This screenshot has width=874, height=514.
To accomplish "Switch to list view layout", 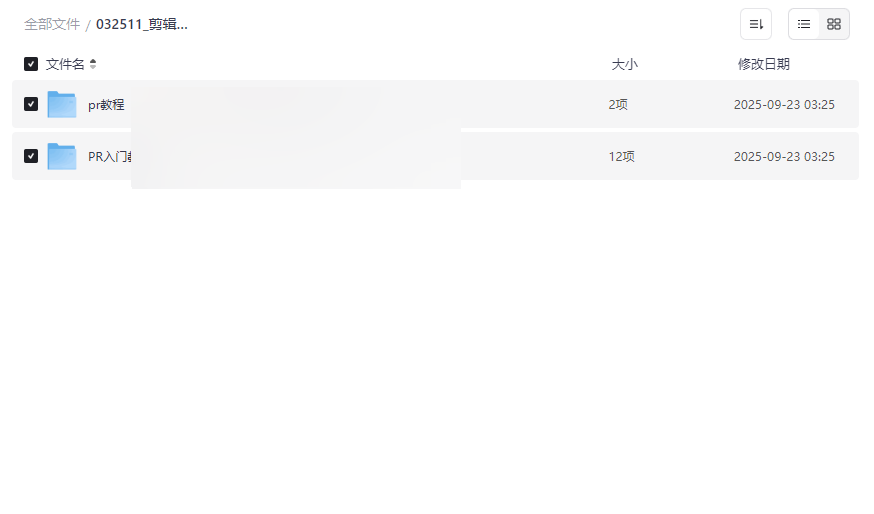I will [x=804, y=24].
